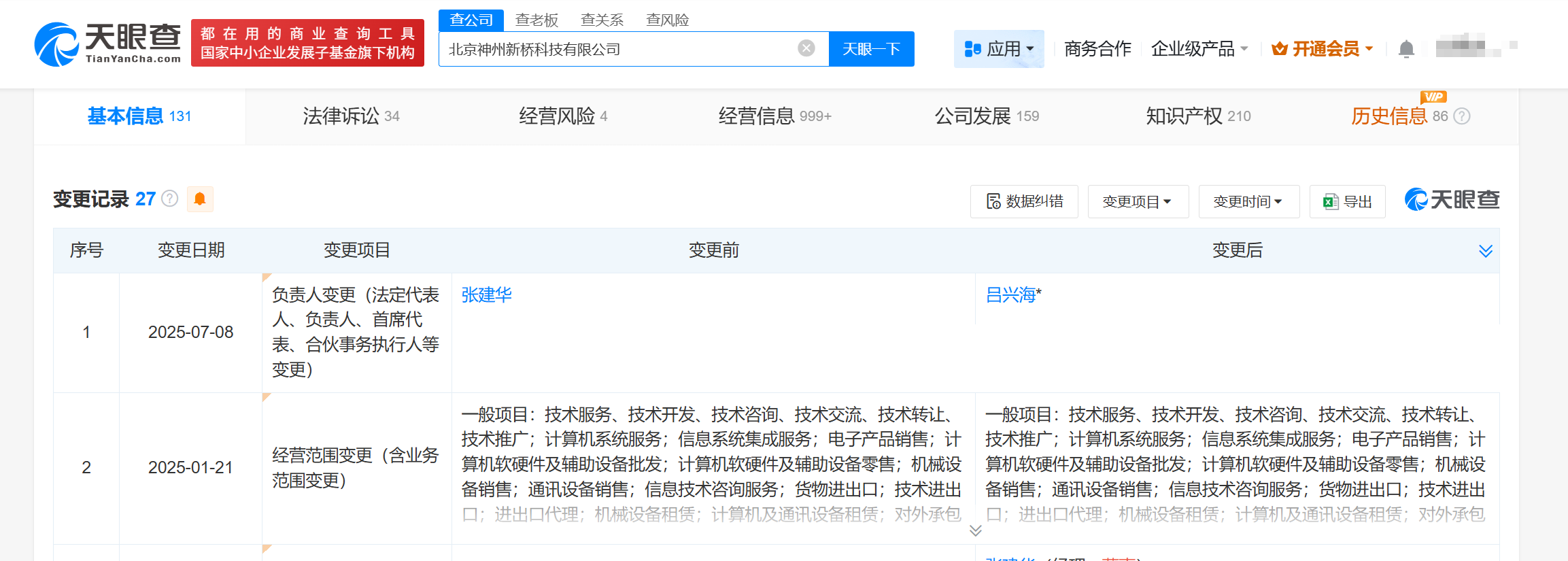Click the orange alert bell for 变更记录

pyautogui.click(x=200, y=199)
